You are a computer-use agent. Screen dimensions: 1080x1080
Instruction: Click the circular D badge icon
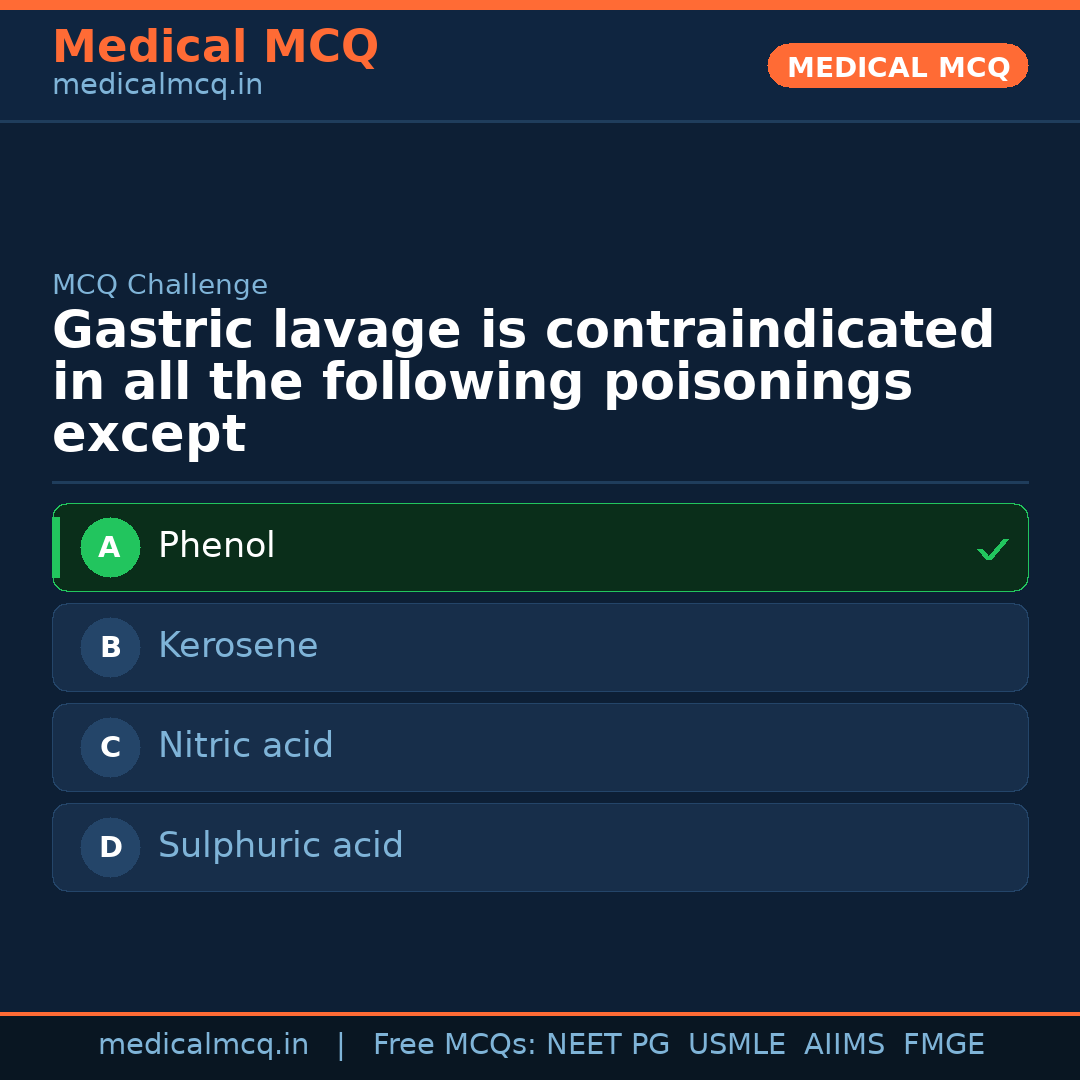click(x=110, y=847)
